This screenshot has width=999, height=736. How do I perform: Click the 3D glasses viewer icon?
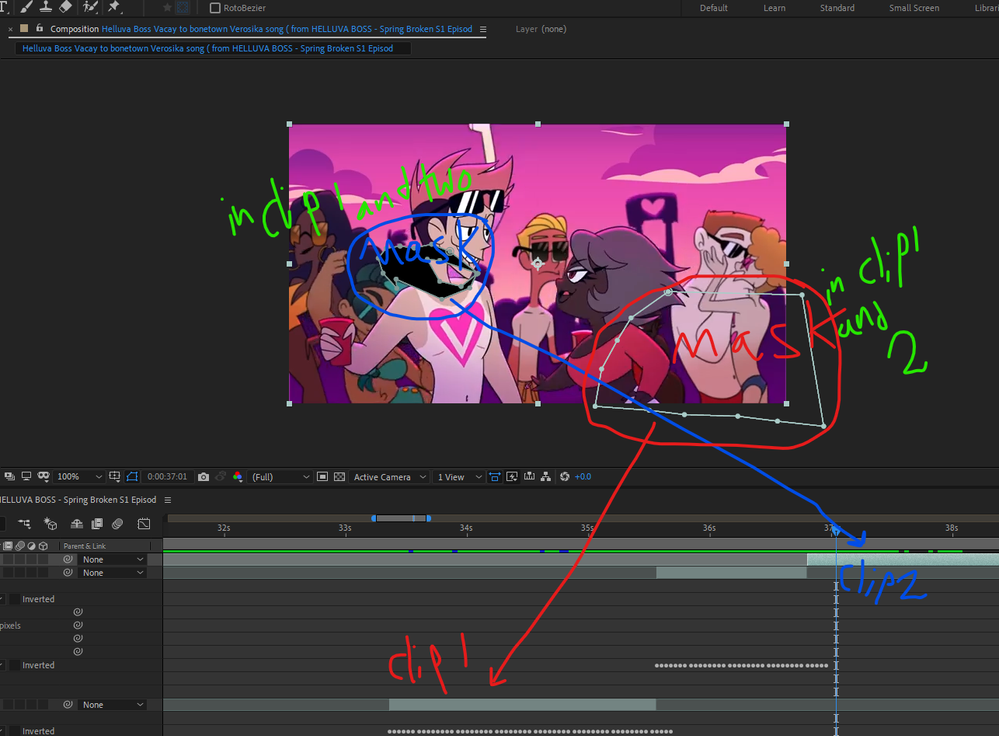[43, 477]
